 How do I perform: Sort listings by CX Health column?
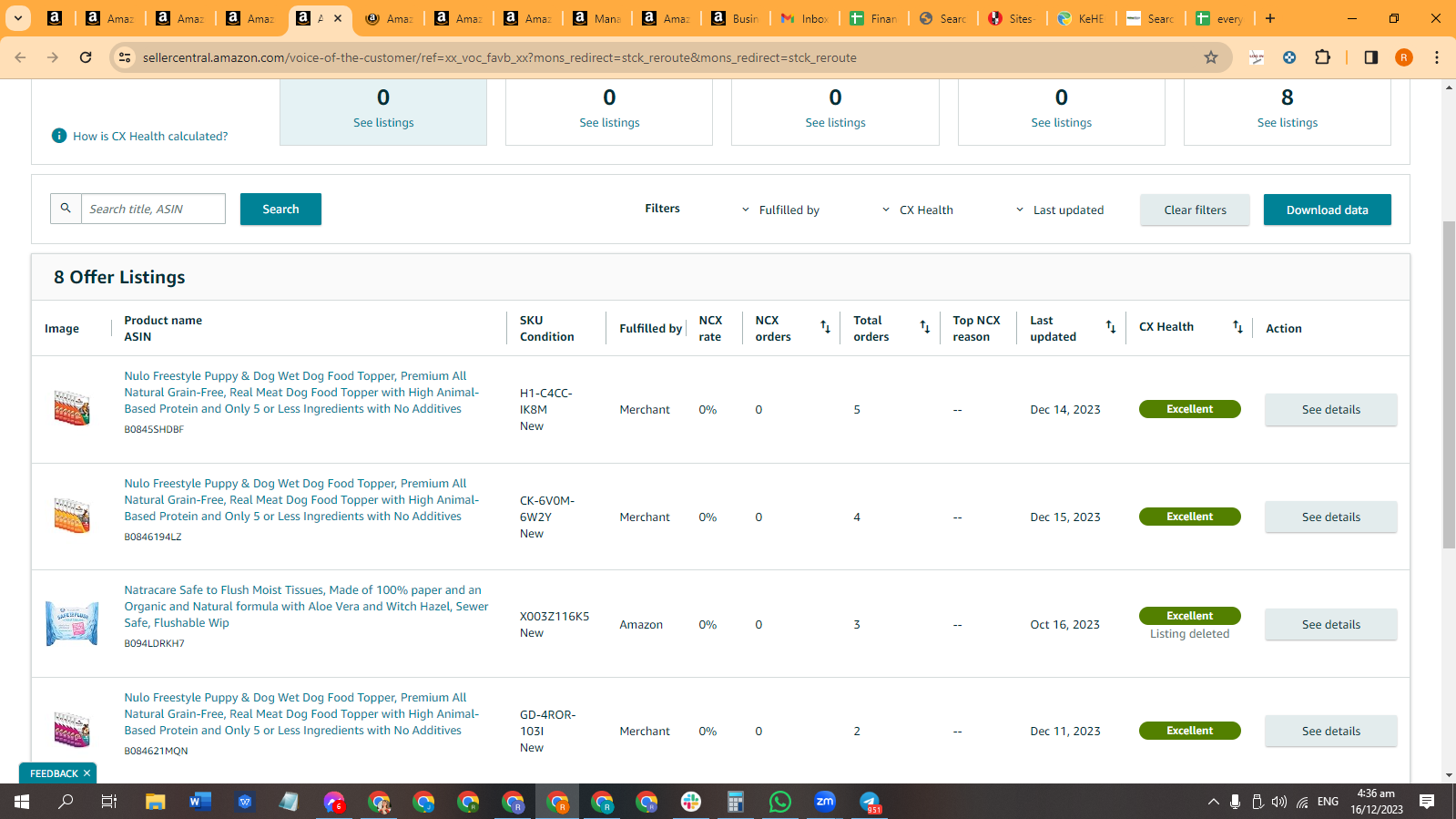1237,327
